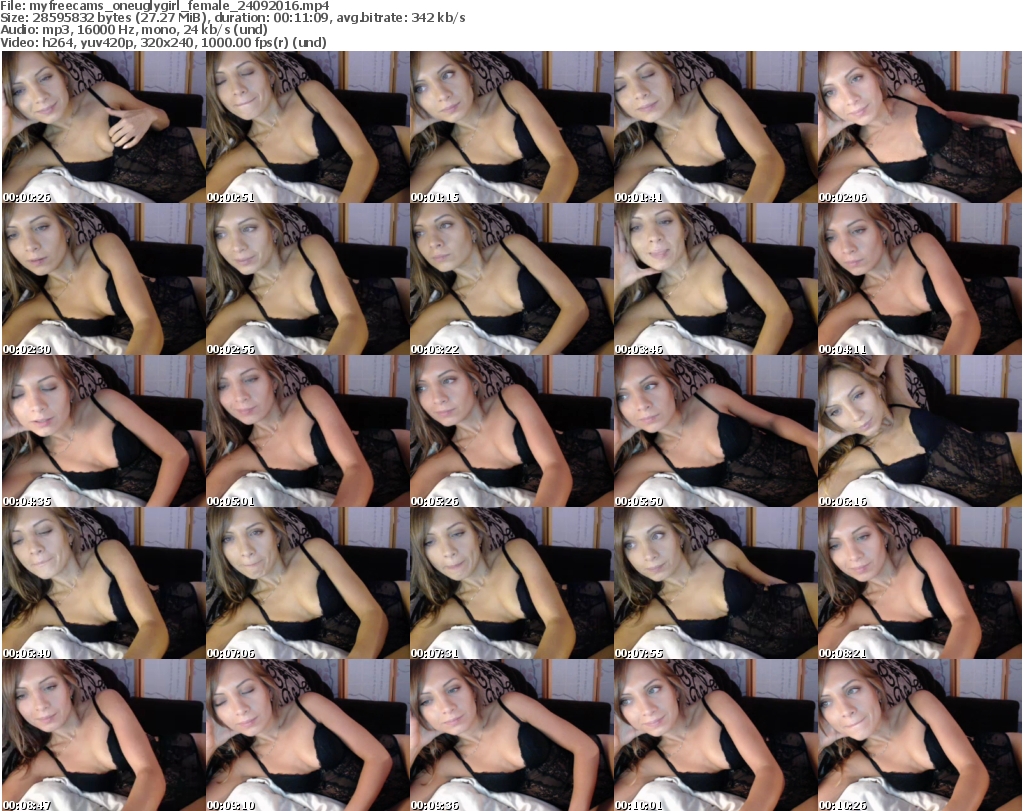Image resolution: width=1024 pixels, height=811 pixels.
Task: Choose the thumbnail at 00:03:22
Action: (511, 279)
